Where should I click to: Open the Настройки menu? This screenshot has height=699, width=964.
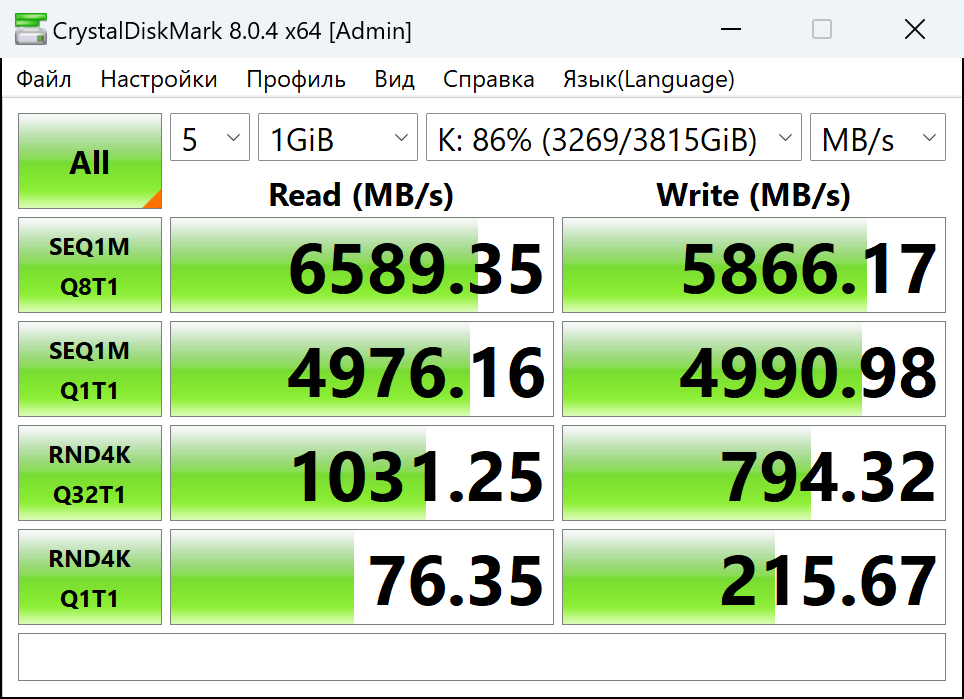pos(159,79)
